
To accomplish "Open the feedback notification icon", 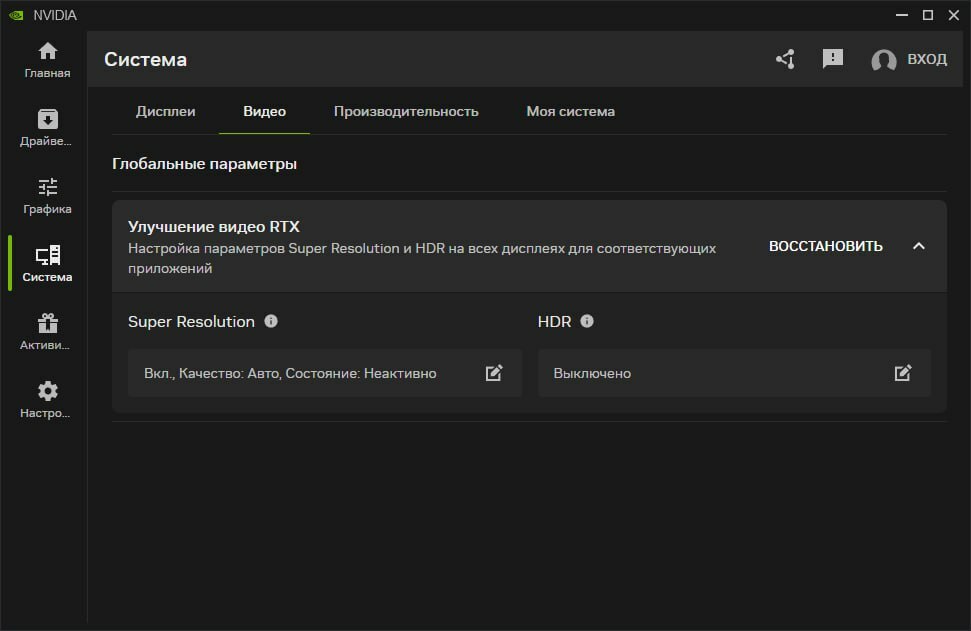I will pos(832,60).
